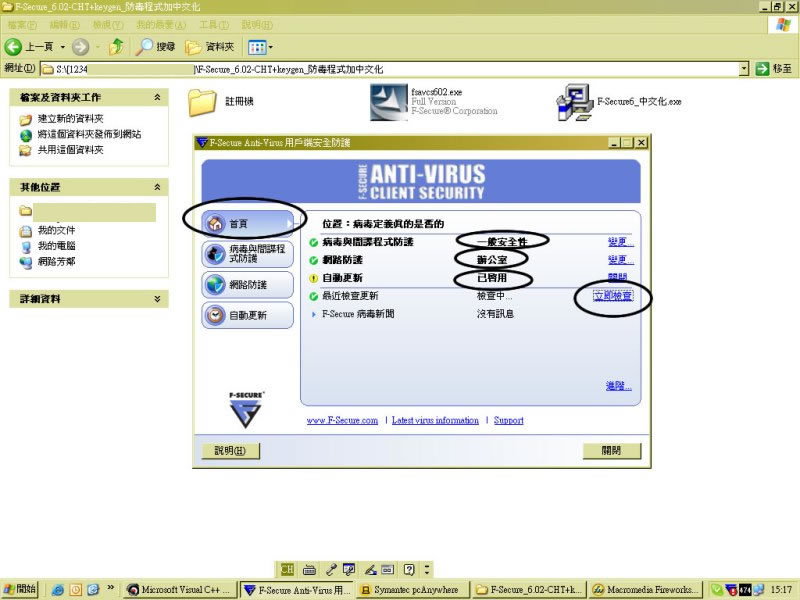
Task: Click Explorer Forward arrow button
Action: click(x=80, y=47)
